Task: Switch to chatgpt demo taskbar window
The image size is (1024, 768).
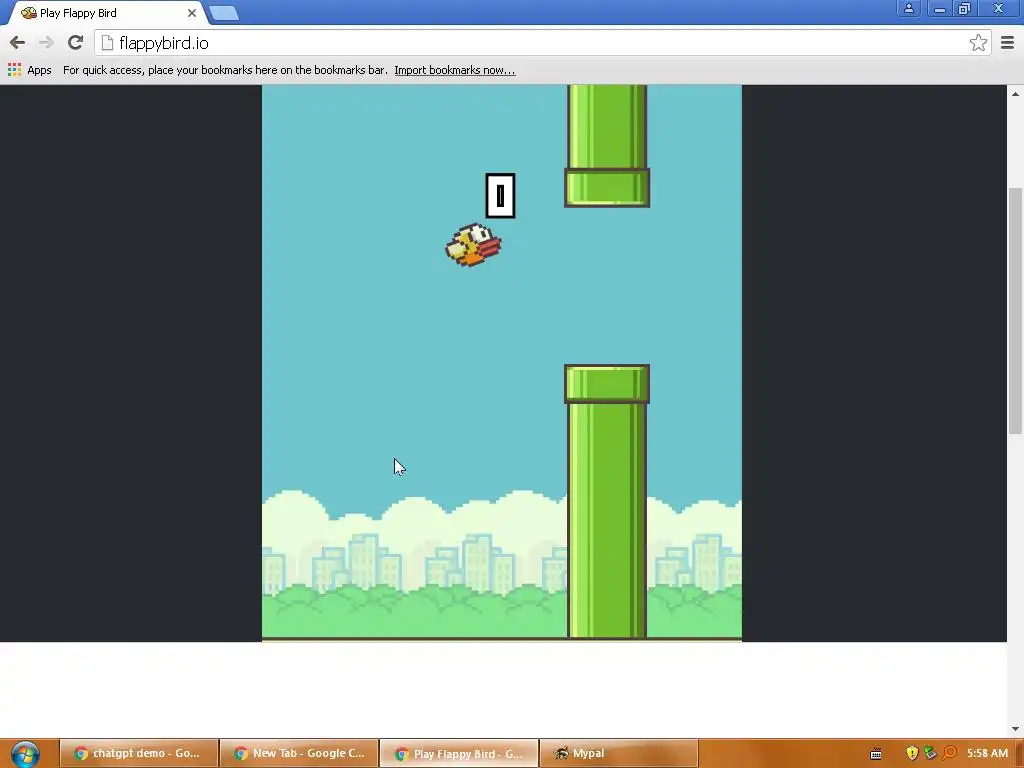Action: (x=138, y=754)
